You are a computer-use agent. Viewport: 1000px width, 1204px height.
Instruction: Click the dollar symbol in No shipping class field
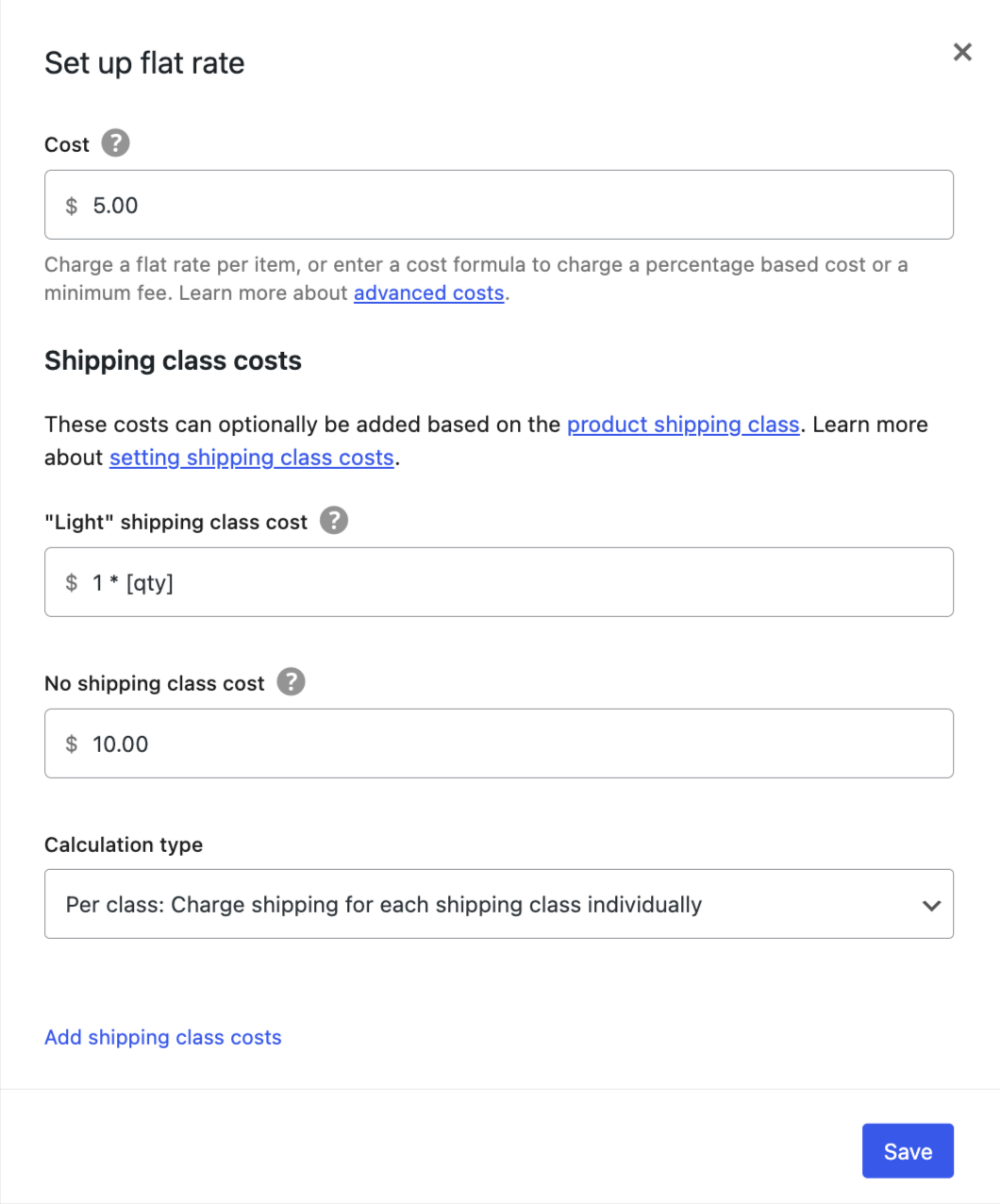(x=70, y=744)
